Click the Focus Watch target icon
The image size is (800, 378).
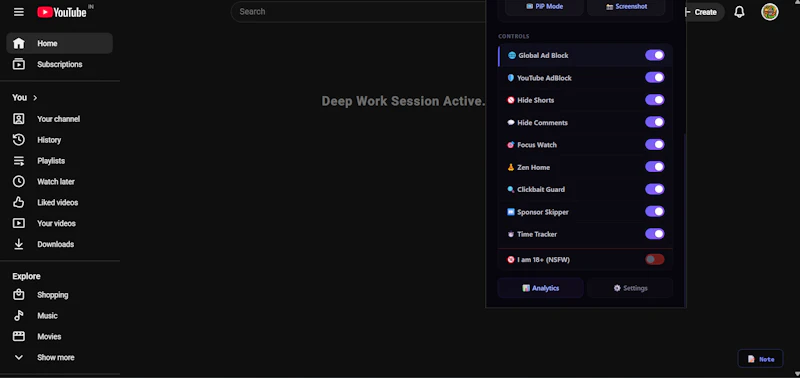pos(511,145)
